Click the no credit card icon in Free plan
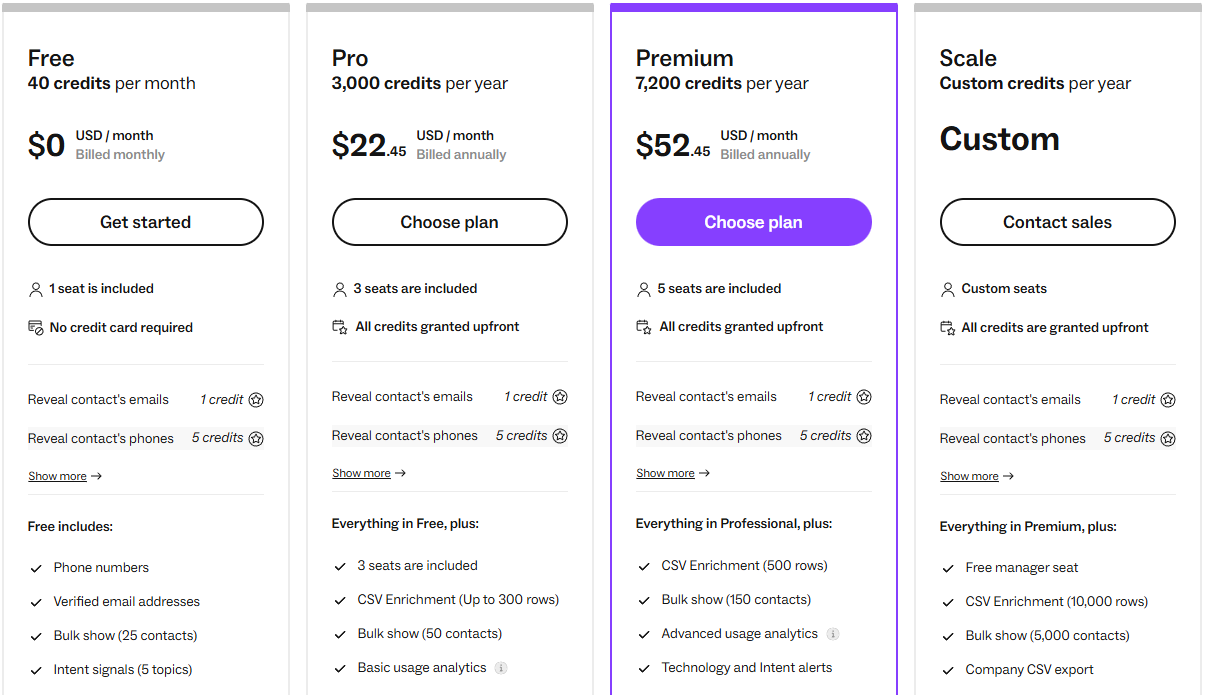This screenshot has width=1205, height=695. point(36,328)
